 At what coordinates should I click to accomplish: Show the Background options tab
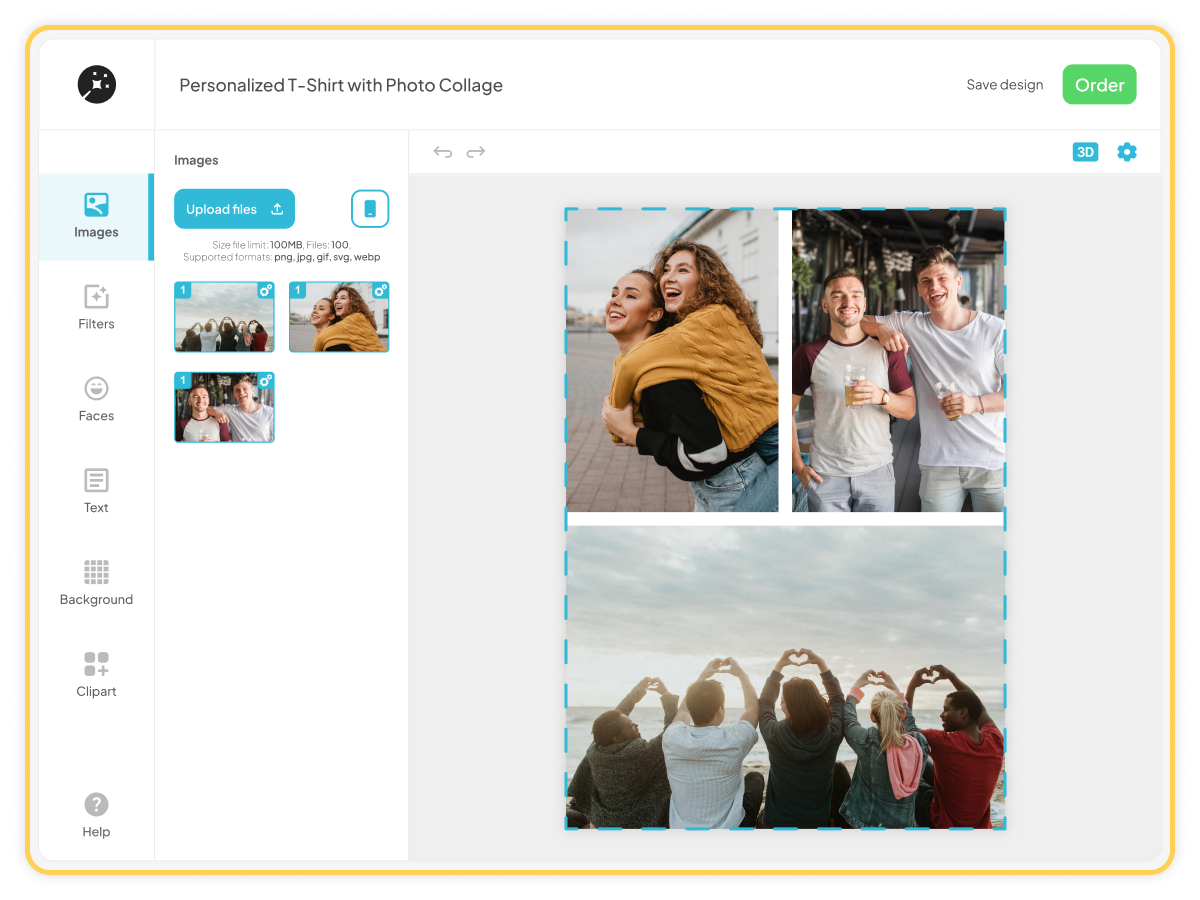coord(96,584)
